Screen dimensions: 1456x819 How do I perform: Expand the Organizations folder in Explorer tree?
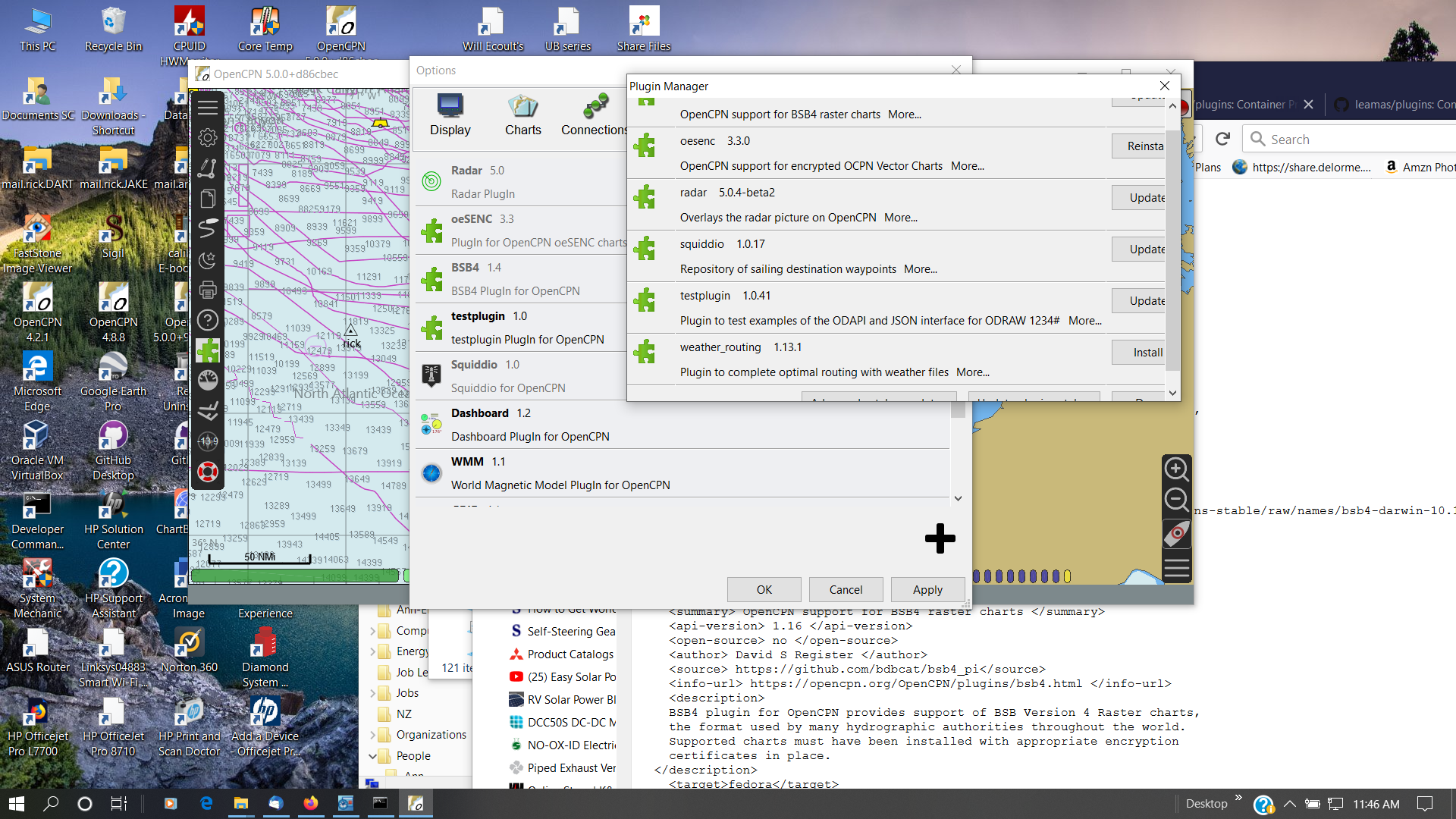(372, 734)
